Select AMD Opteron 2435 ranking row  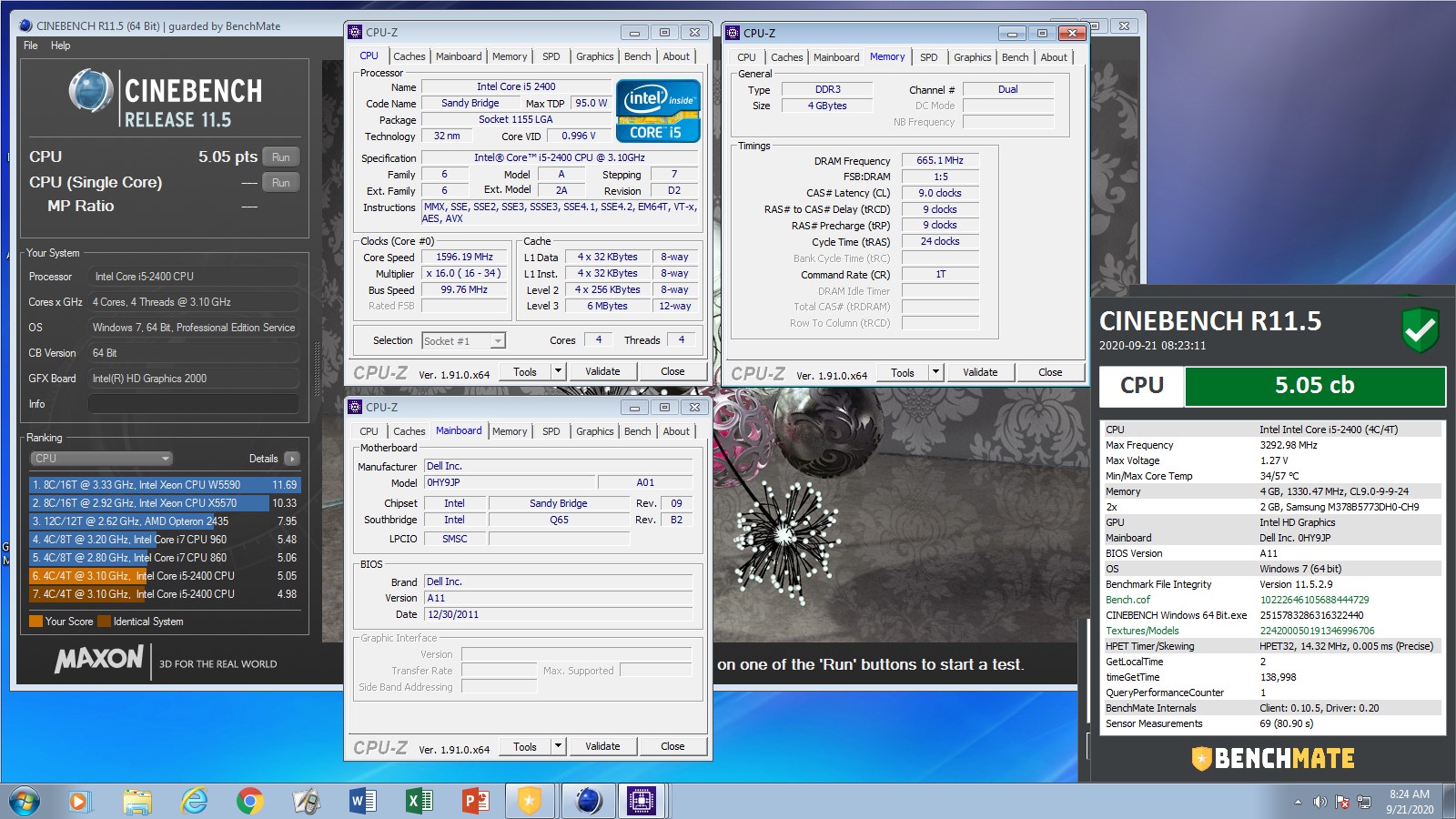[x=164, y=521]
